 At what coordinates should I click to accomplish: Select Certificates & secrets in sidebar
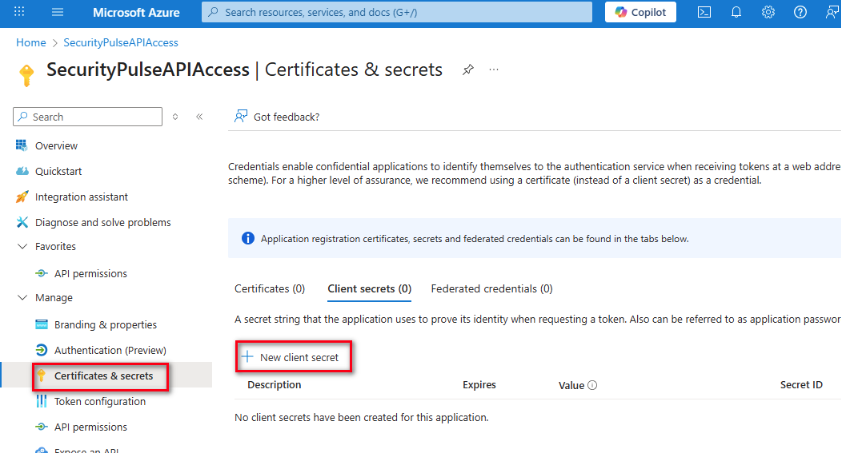pos(106,376)
